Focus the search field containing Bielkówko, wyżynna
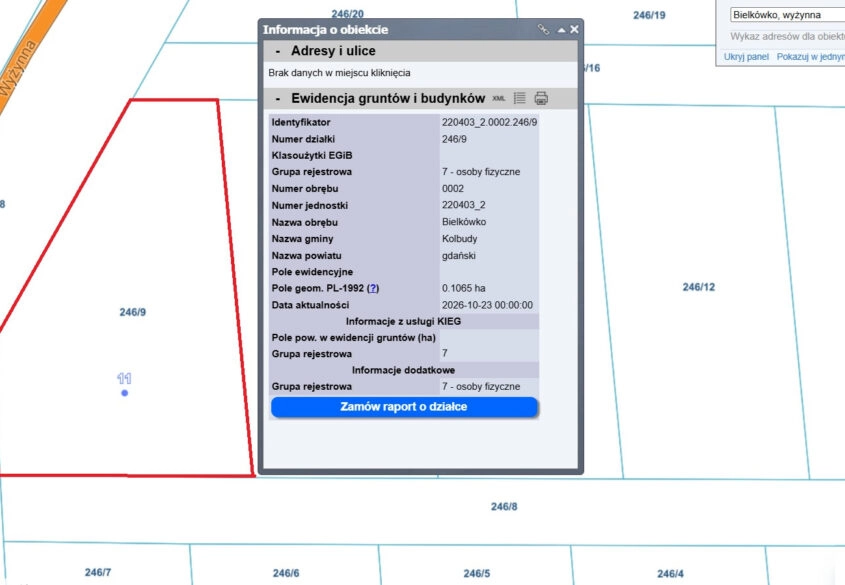845x585 pixels. [x=787, y=15]
